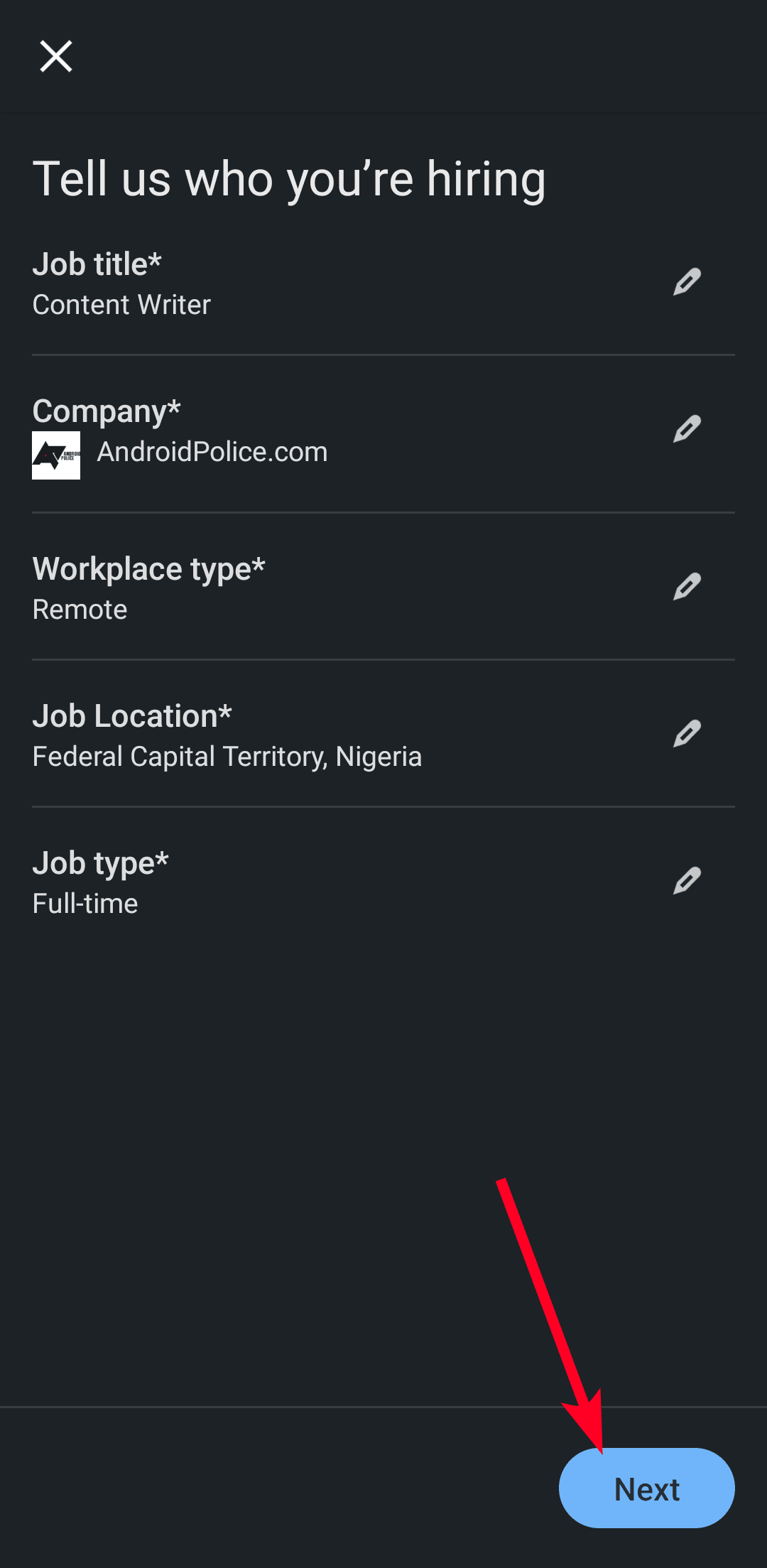This screenshot has width=767, height=1568.
Task: Tap the Job Location label
Action: (x=132, y=716)
